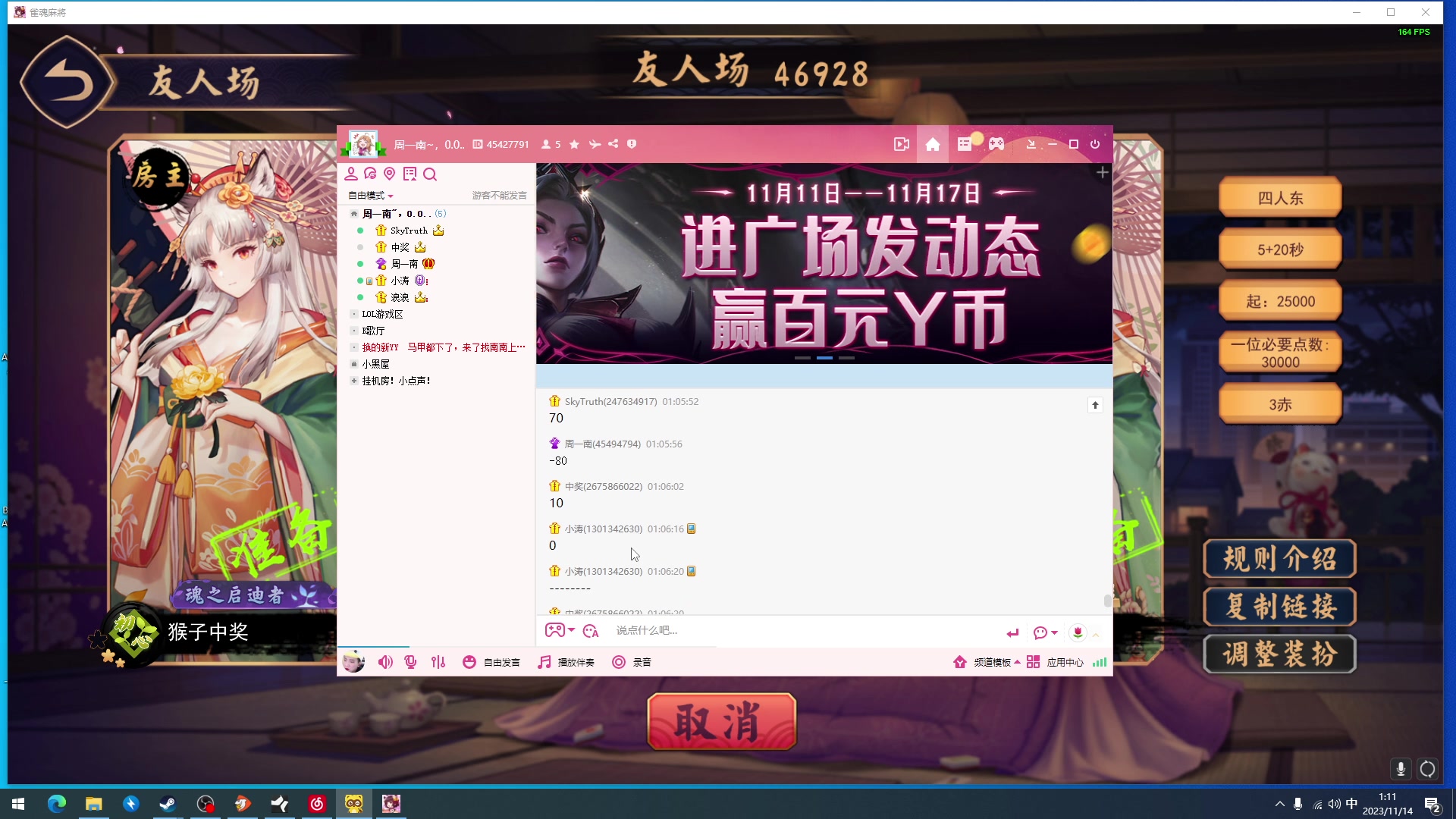The image size is (1456, 819).
Task: Open the 自由模式 speaking mode dropdown
Action: click(x=371, y=196)
